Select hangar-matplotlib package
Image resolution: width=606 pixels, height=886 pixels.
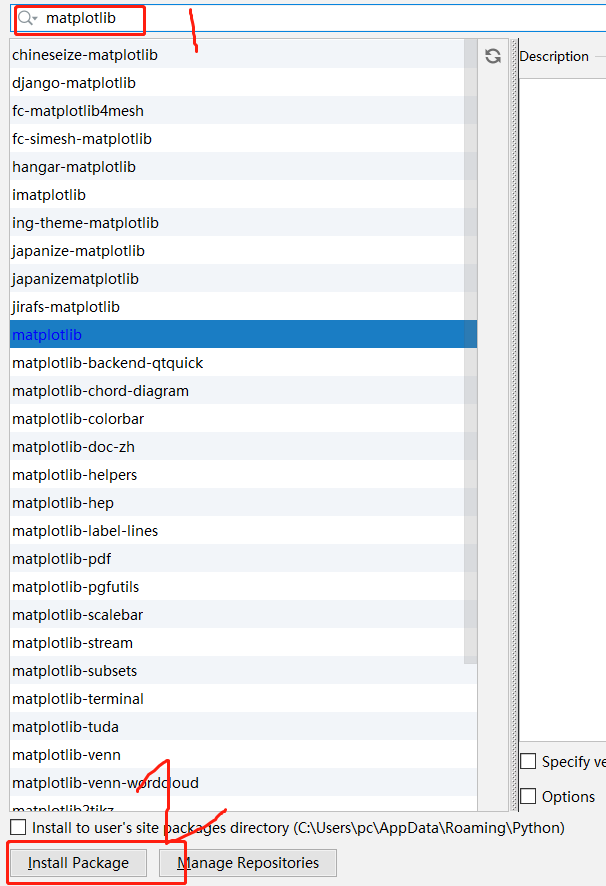[243, 167]
